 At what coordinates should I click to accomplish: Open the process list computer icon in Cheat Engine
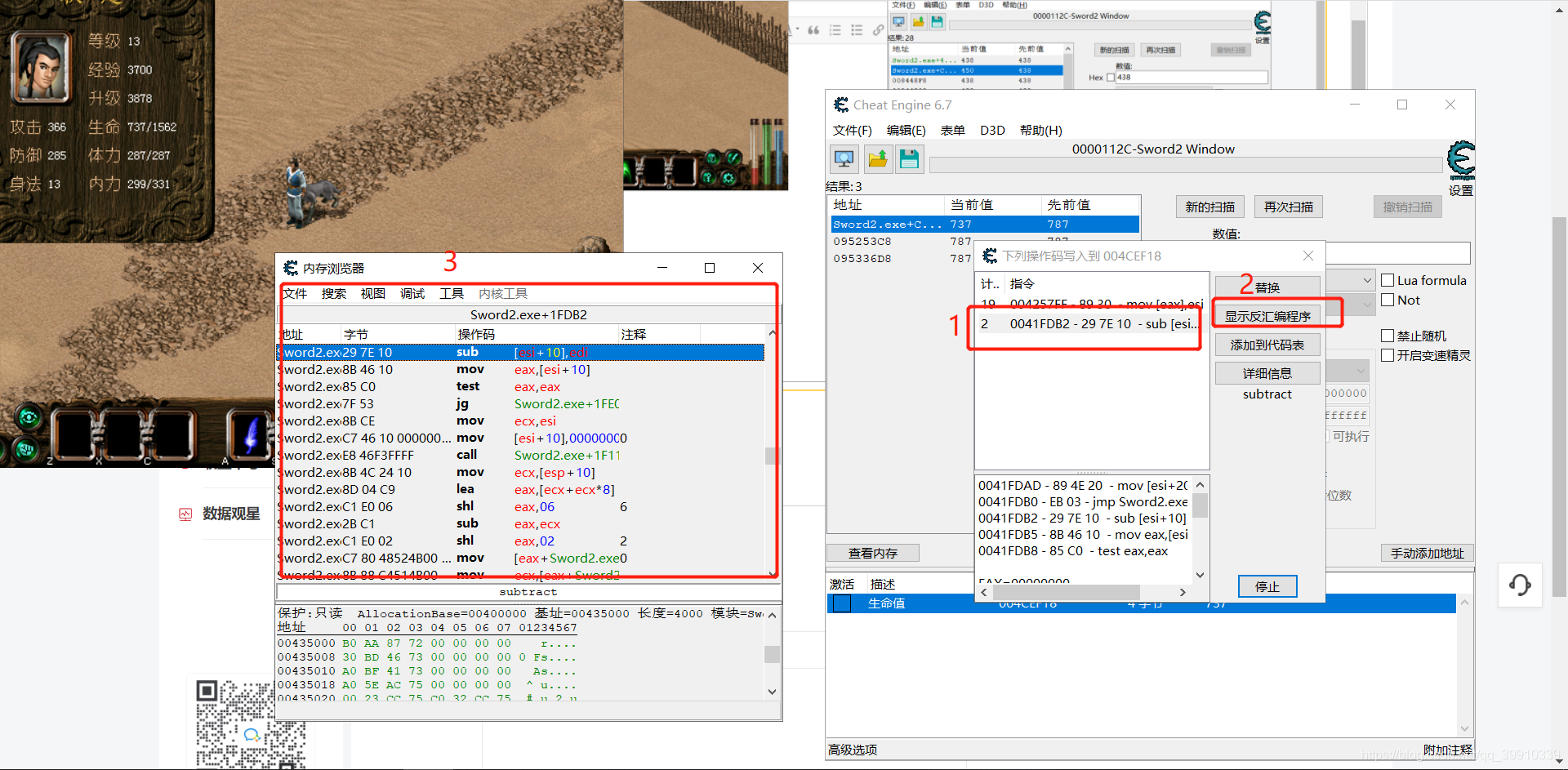(x=844, y=158)
